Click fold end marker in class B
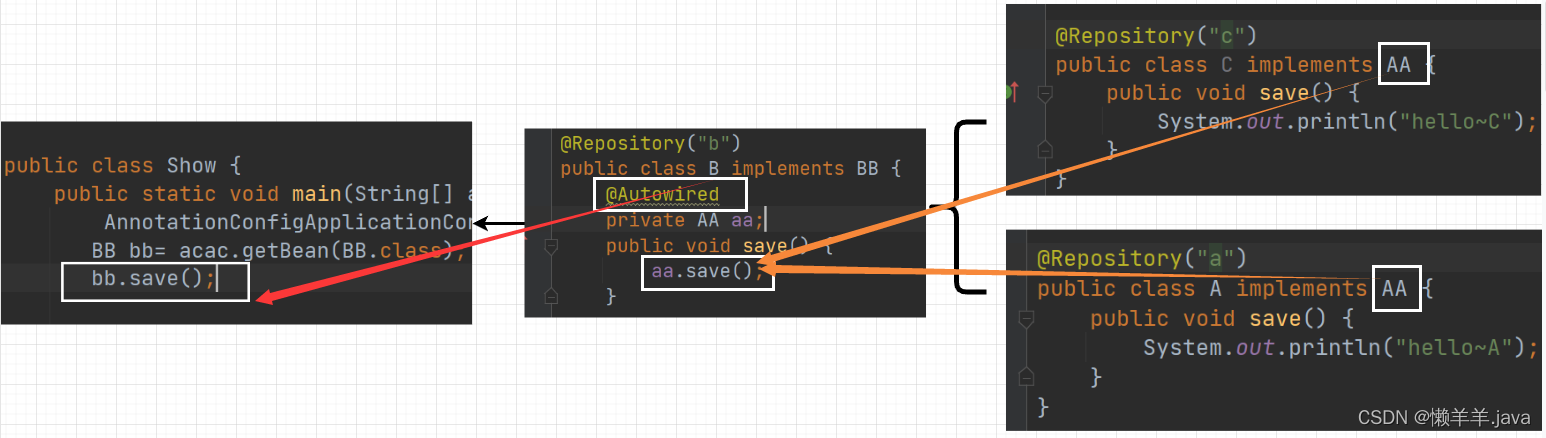The height and width of the screenshot is (438, 1546). click(549, 295)
